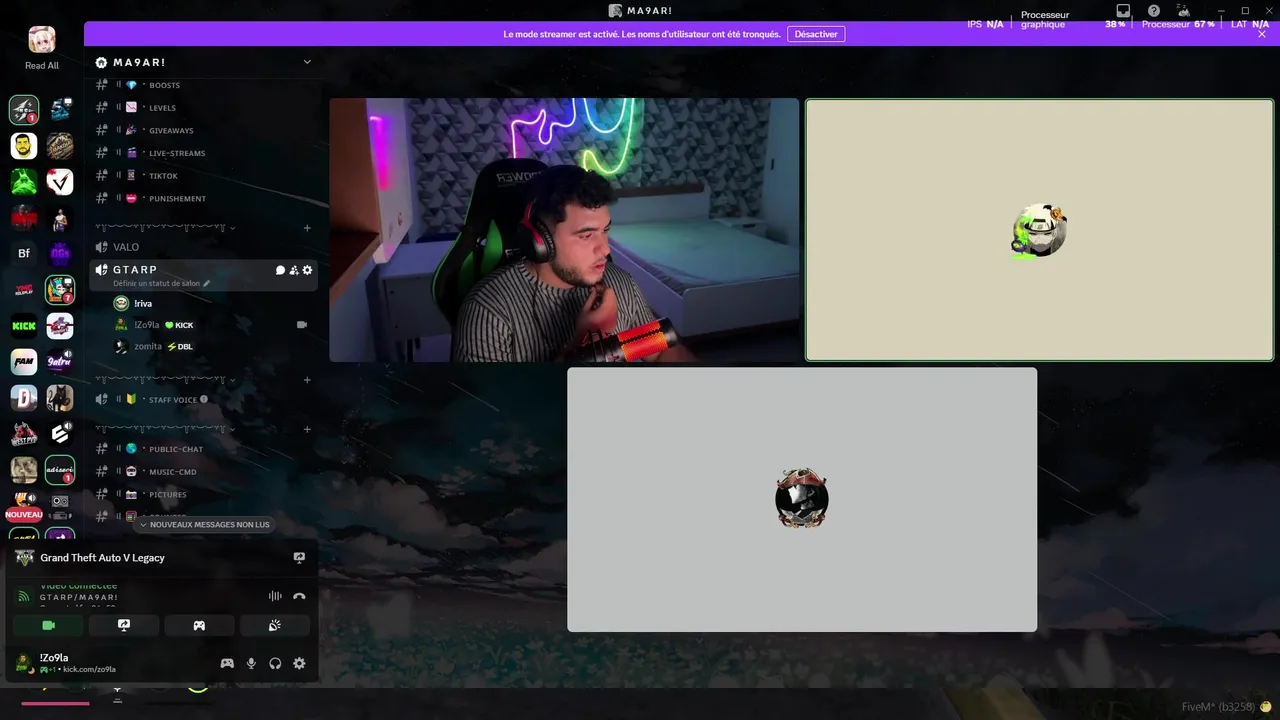Open MA9AR! server dropdown menu
The height and width of the screenshot is (720, 1280).
pos(307,62)
